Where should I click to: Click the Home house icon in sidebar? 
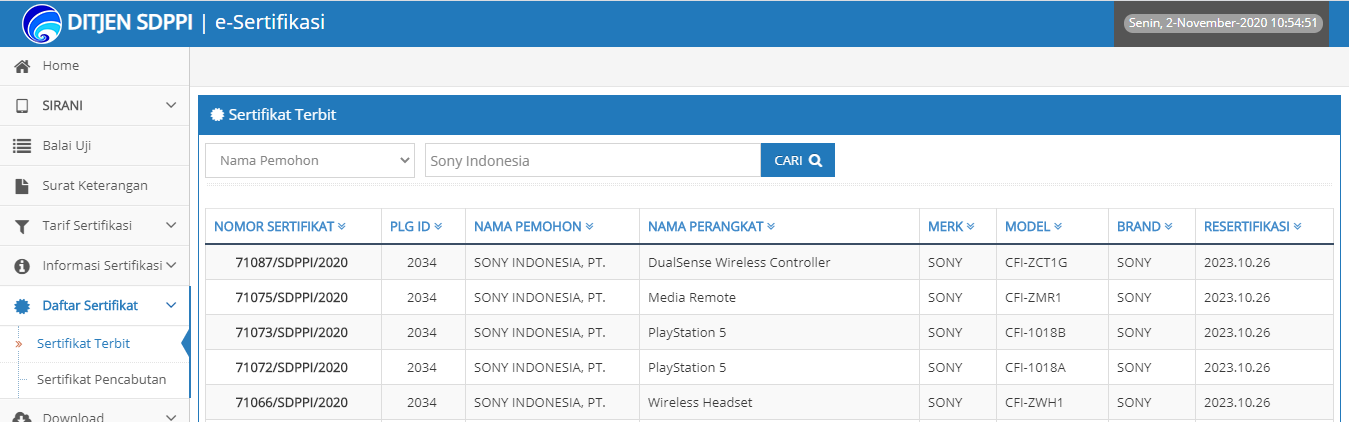22,66
